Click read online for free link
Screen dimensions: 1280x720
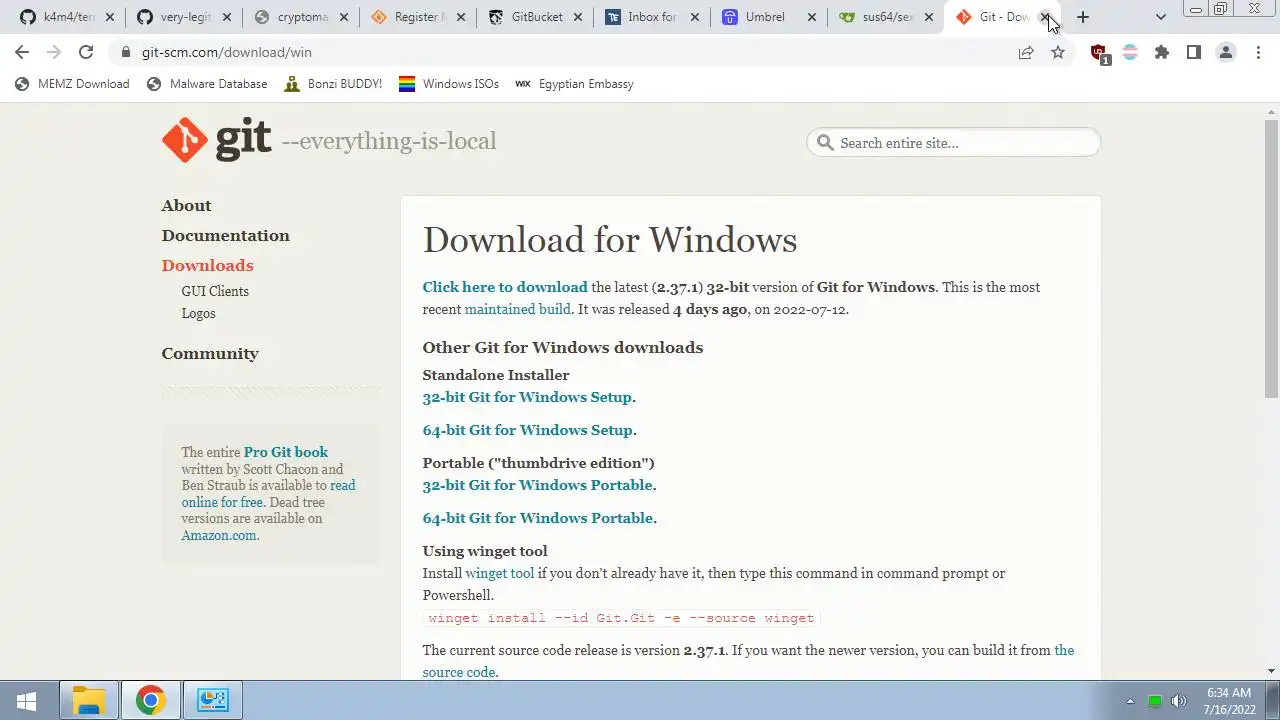[268, 494]
